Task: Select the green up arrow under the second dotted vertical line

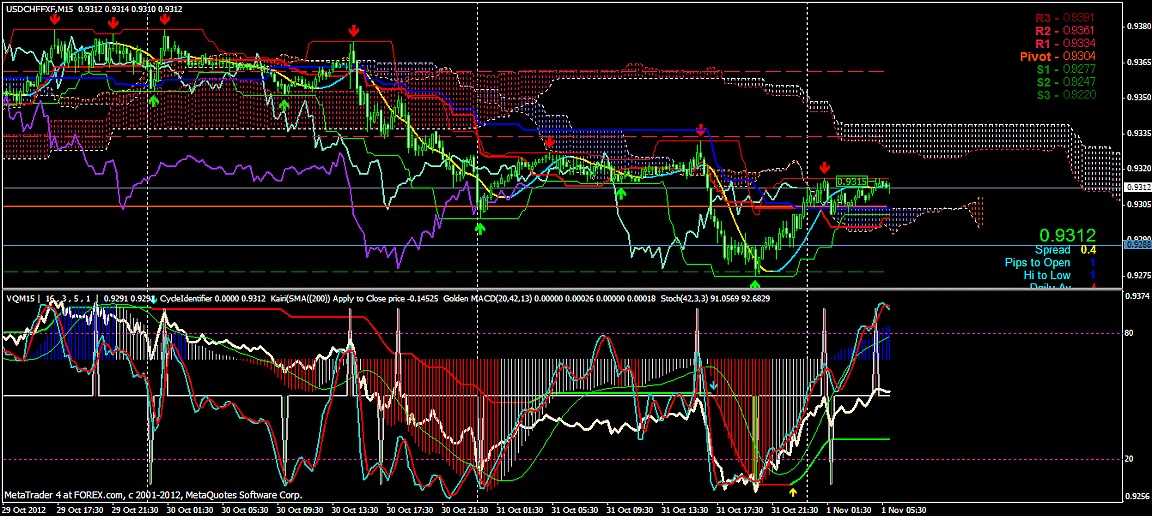Action: [479, 229]
